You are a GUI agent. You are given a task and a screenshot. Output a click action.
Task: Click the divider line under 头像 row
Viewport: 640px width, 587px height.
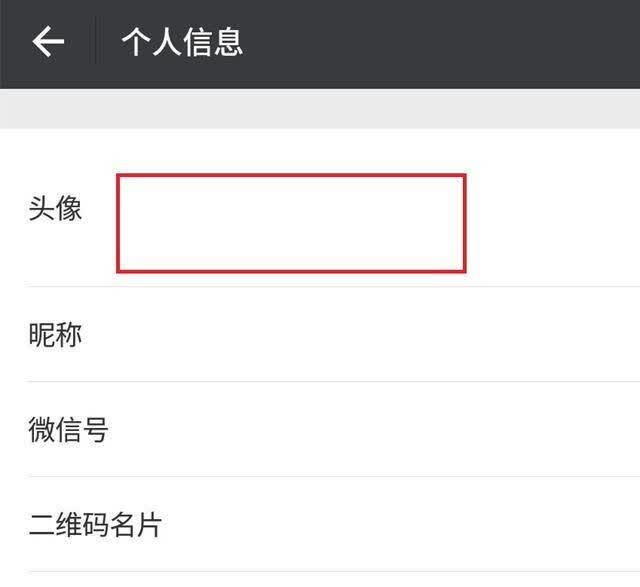(x=333, y=287)
